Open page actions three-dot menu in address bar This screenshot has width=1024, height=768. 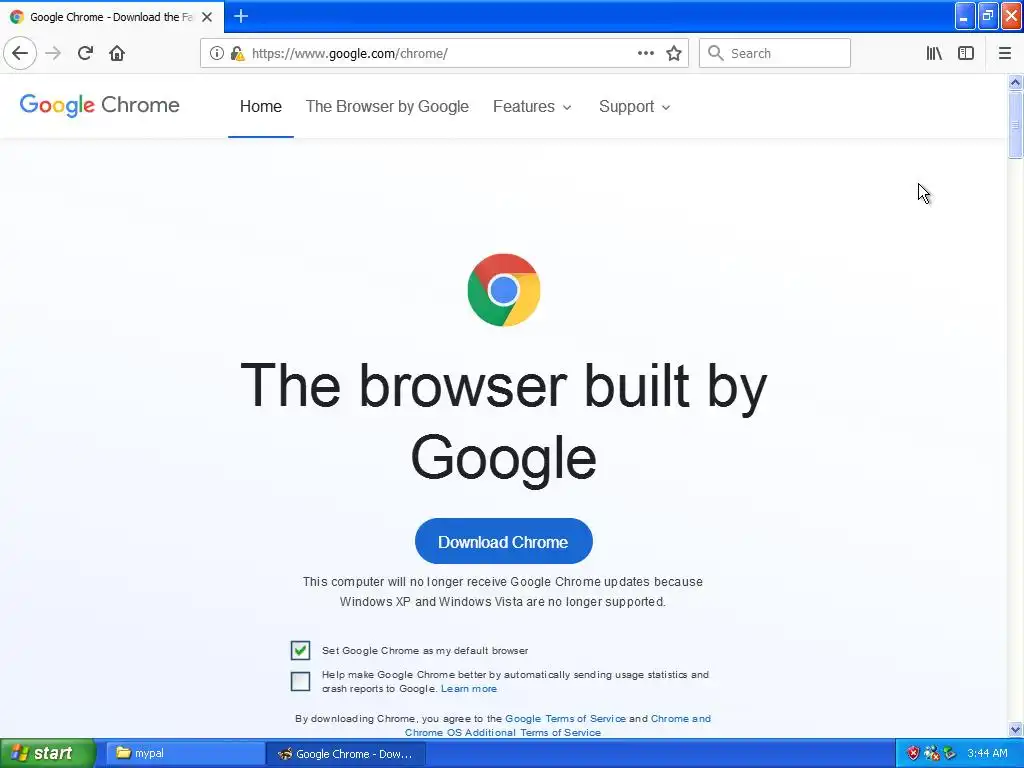coord(645,53)
